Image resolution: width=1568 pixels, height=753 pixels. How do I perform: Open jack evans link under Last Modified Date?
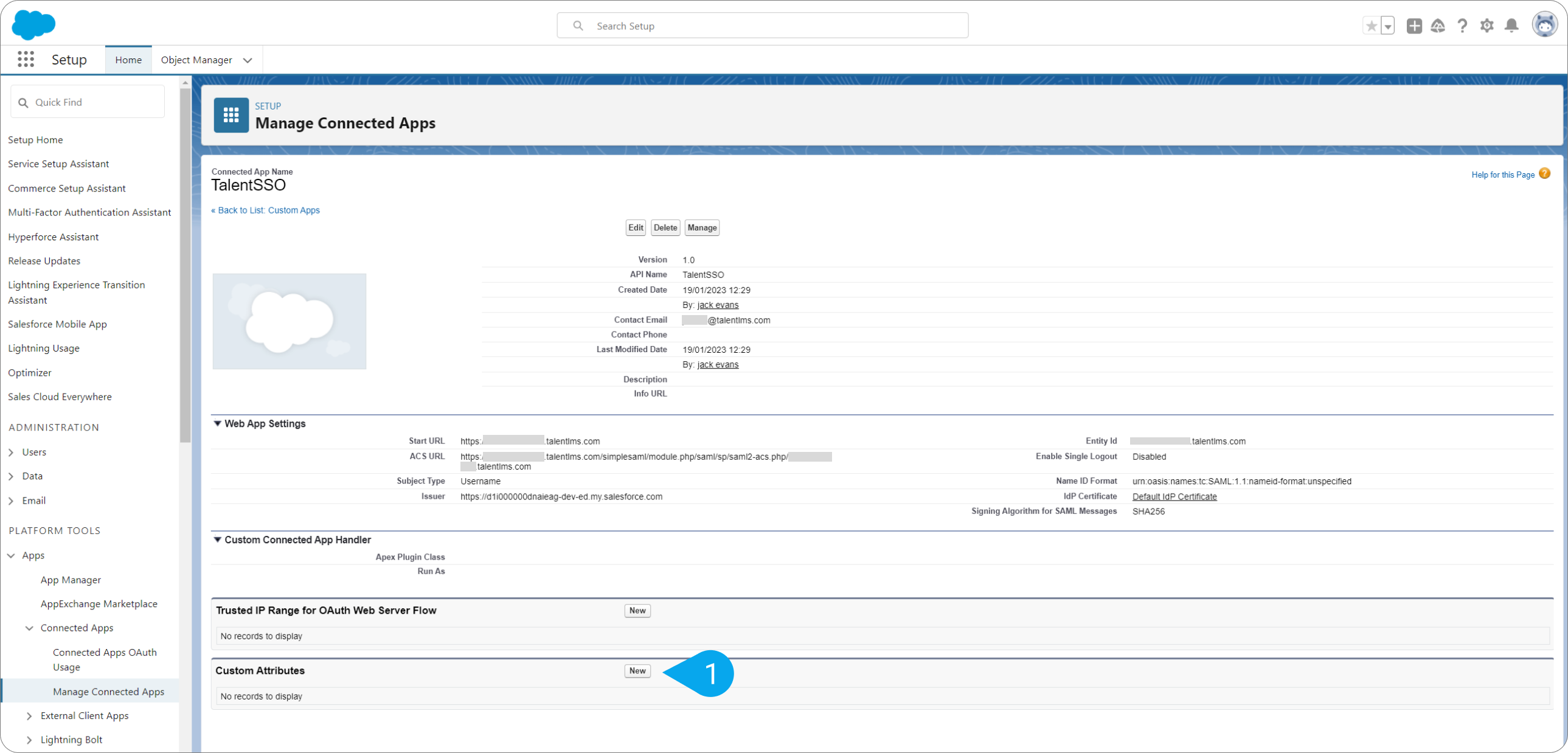718,364
